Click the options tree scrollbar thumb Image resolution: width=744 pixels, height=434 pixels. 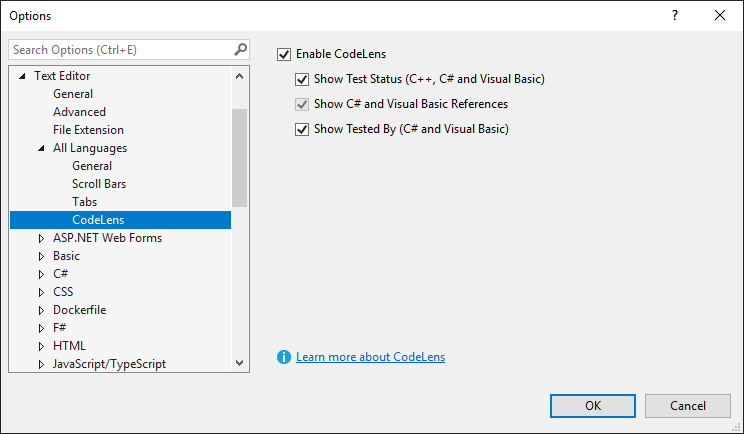240,157
